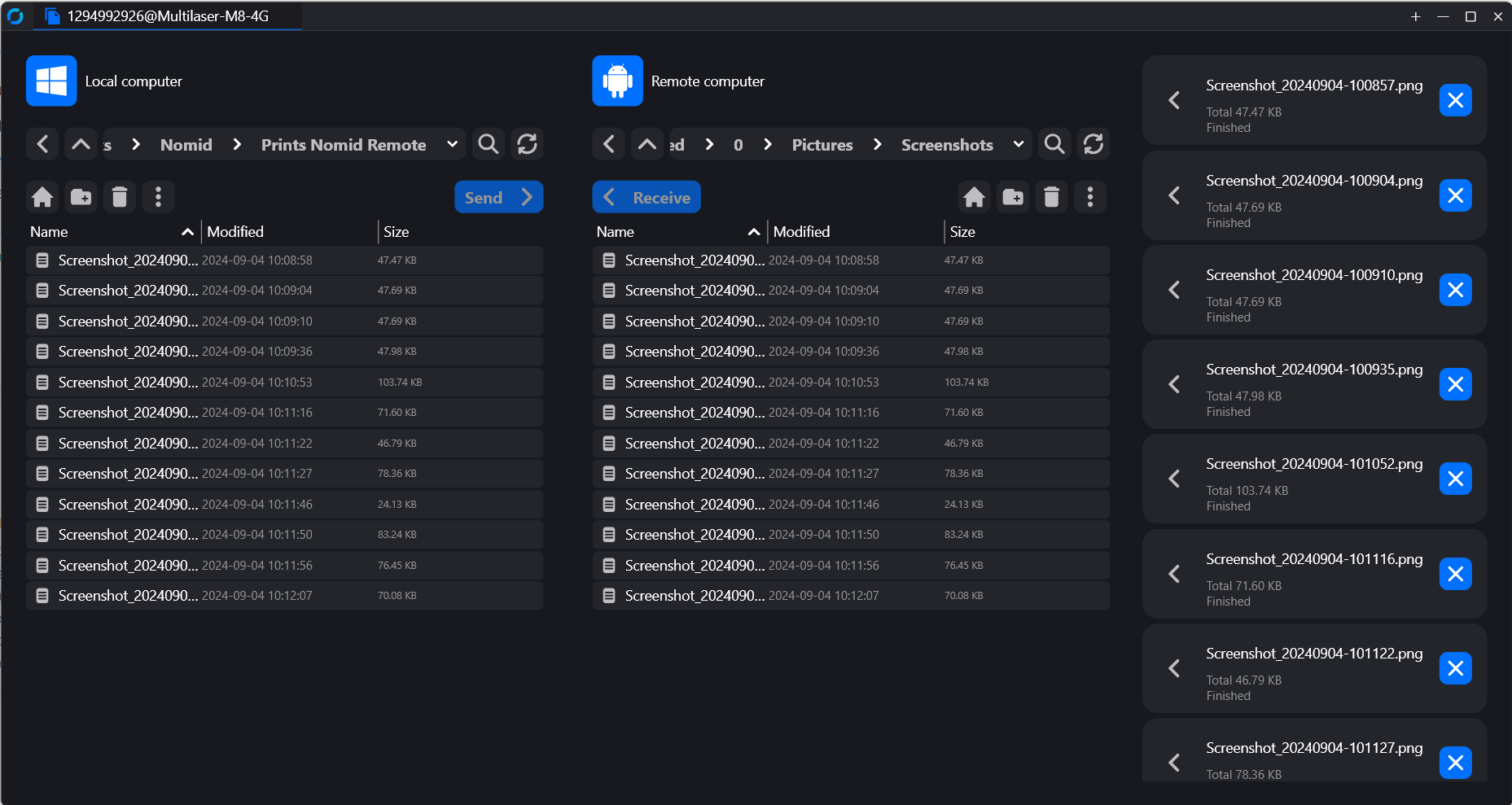Delete selected file in remote panel
The height and width of the screenshot is (805, 1512).
click(x=1051, y=197)
